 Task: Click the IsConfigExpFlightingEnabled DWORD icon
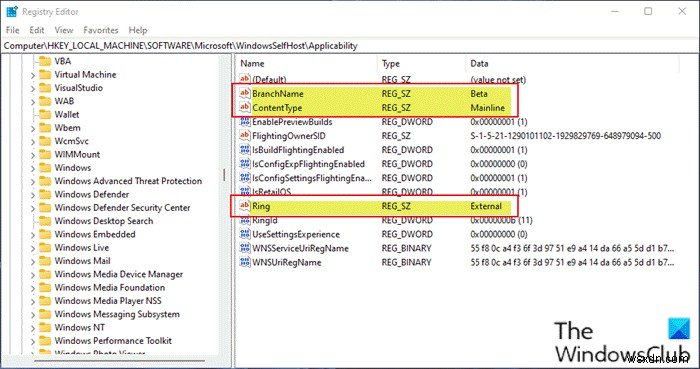pyautogui.click(x=245, y=164)
